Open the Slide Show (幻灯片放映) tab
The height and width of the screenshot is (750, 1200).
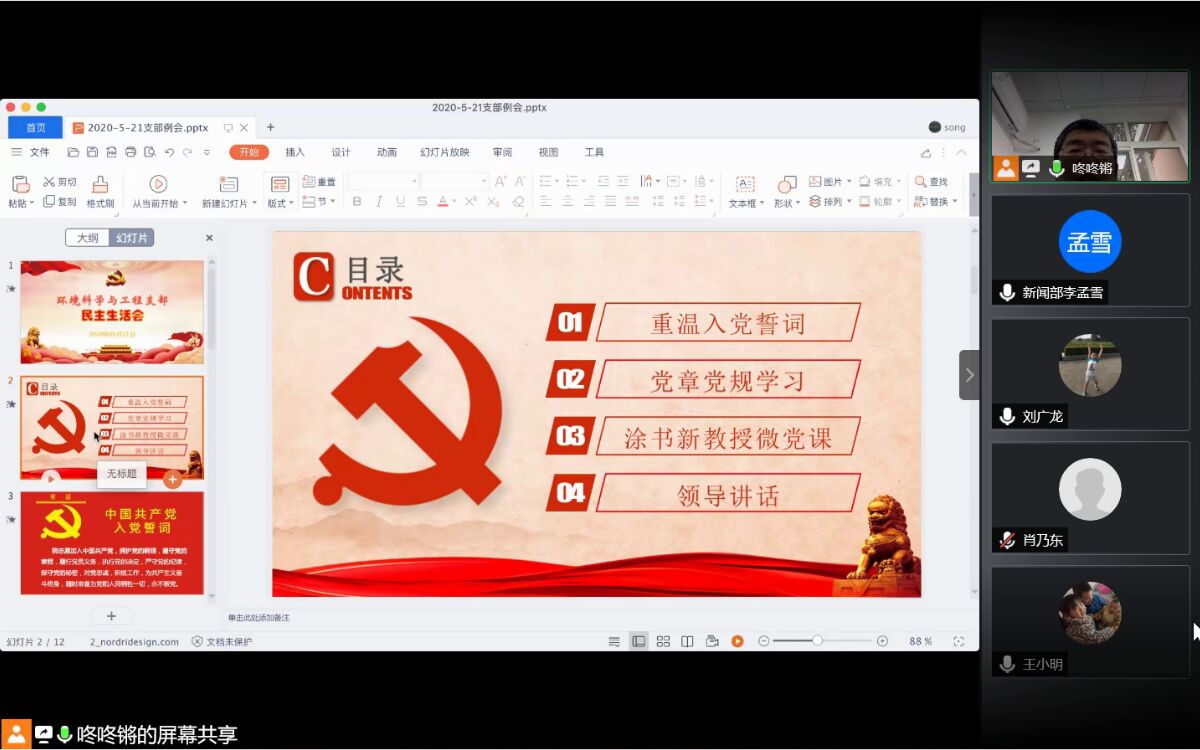point(445,152)
